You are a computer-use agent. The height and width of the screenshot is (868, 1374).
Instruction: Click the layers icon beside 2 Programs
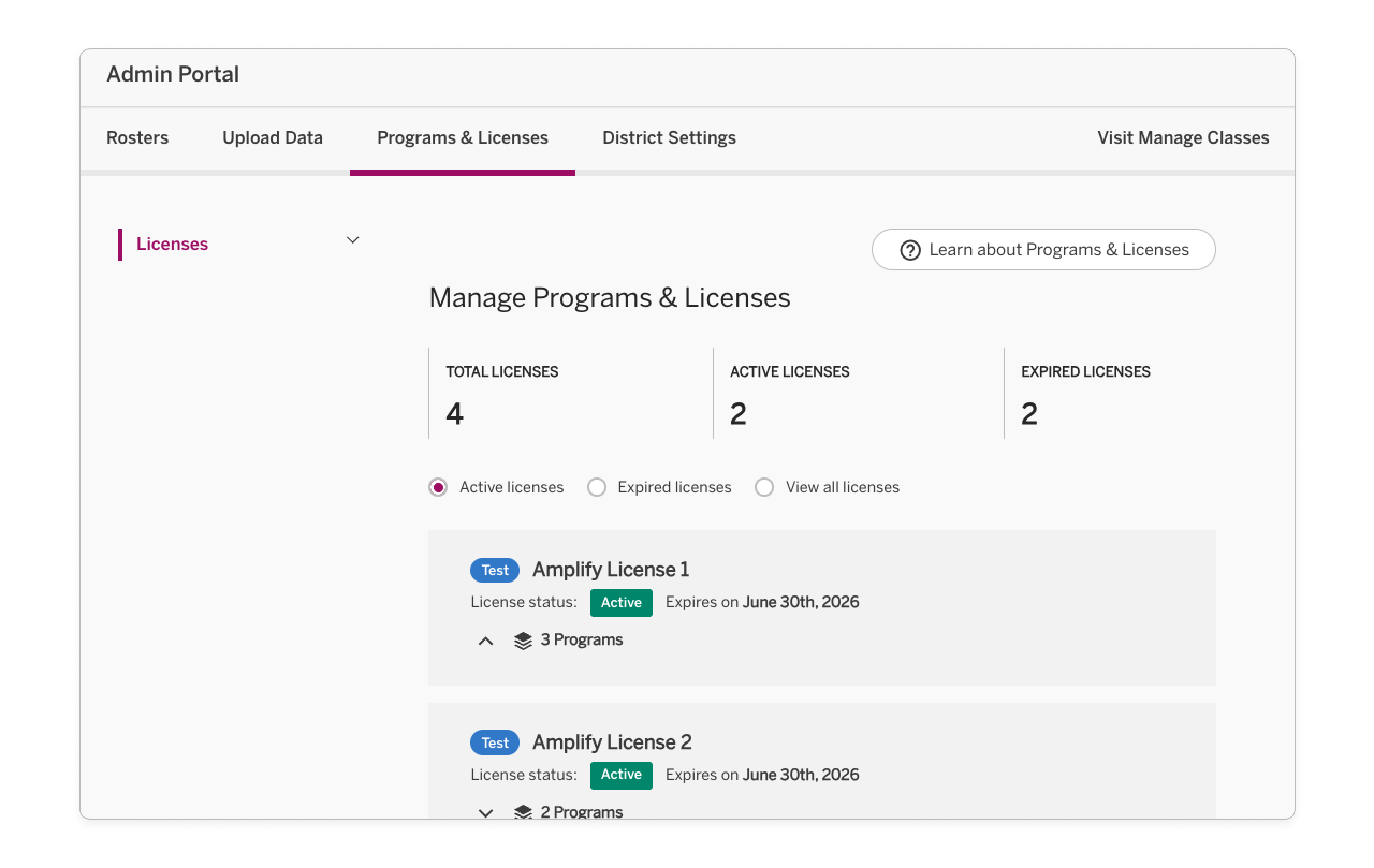[523, 812]
